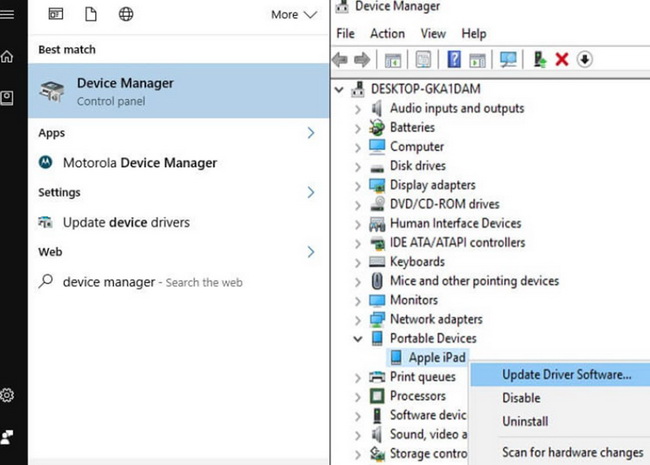
Task: Expand the More filters dropdown
Action: (x=294, y=14)
